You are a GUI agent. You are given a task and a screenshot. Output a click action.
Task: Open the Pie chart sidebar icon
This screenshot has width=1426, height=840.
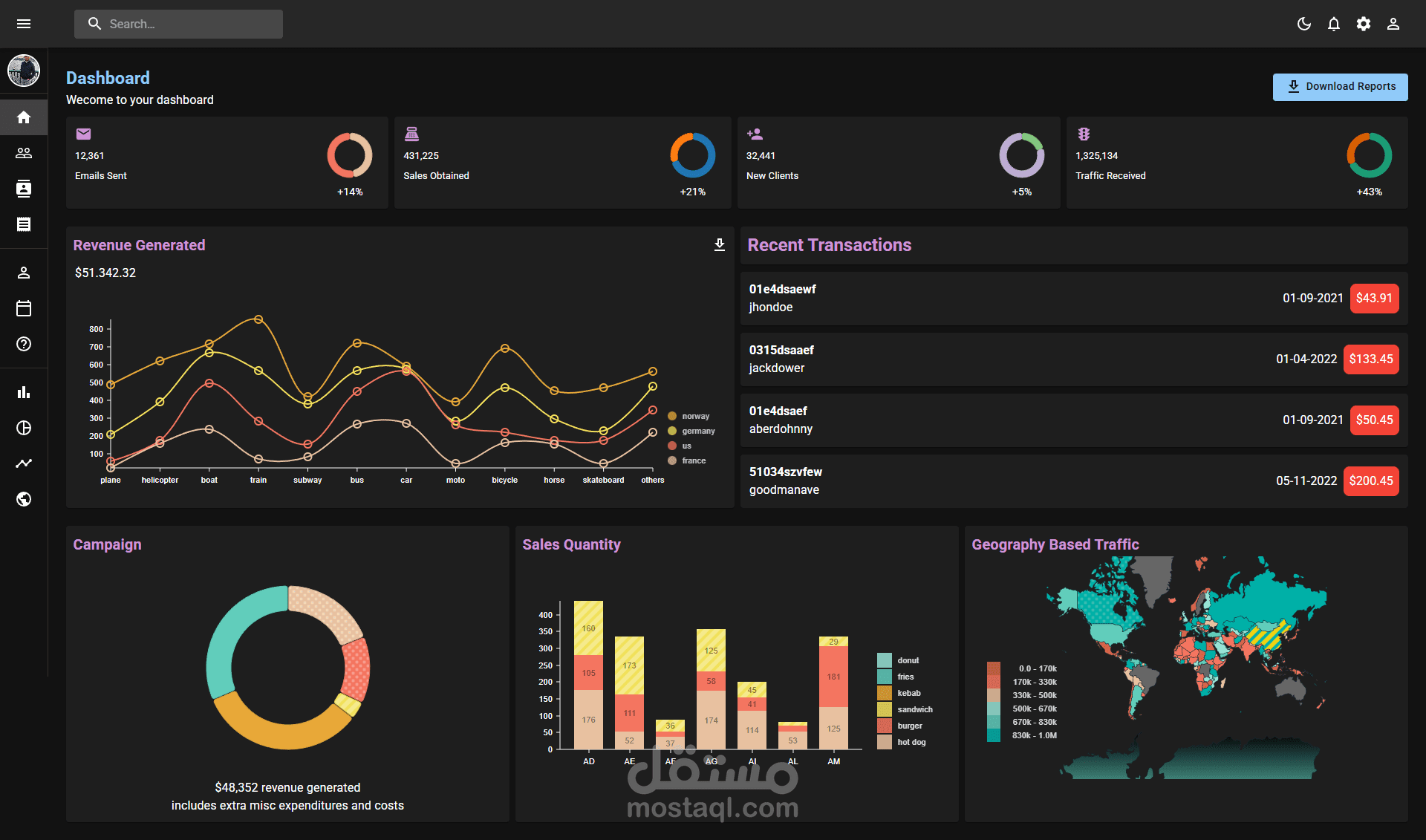pyautogui.click(x=24, y=427)
